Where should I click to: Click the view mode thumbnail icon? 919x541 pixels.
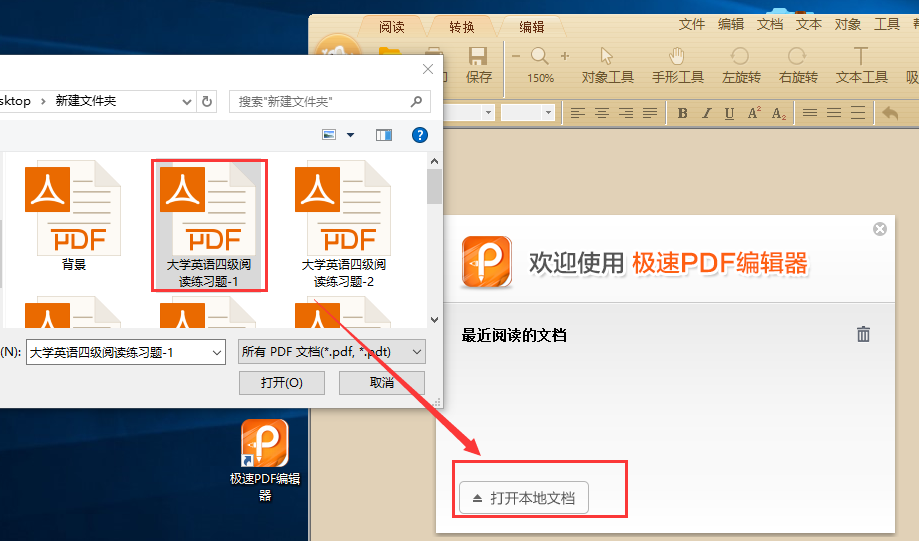[329, 135]
